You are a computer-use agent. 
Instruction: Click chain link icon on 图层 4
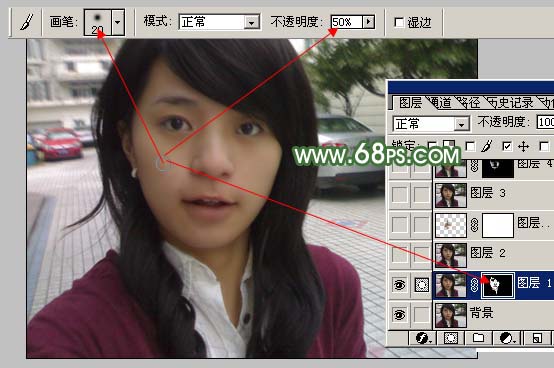[474, 166]
